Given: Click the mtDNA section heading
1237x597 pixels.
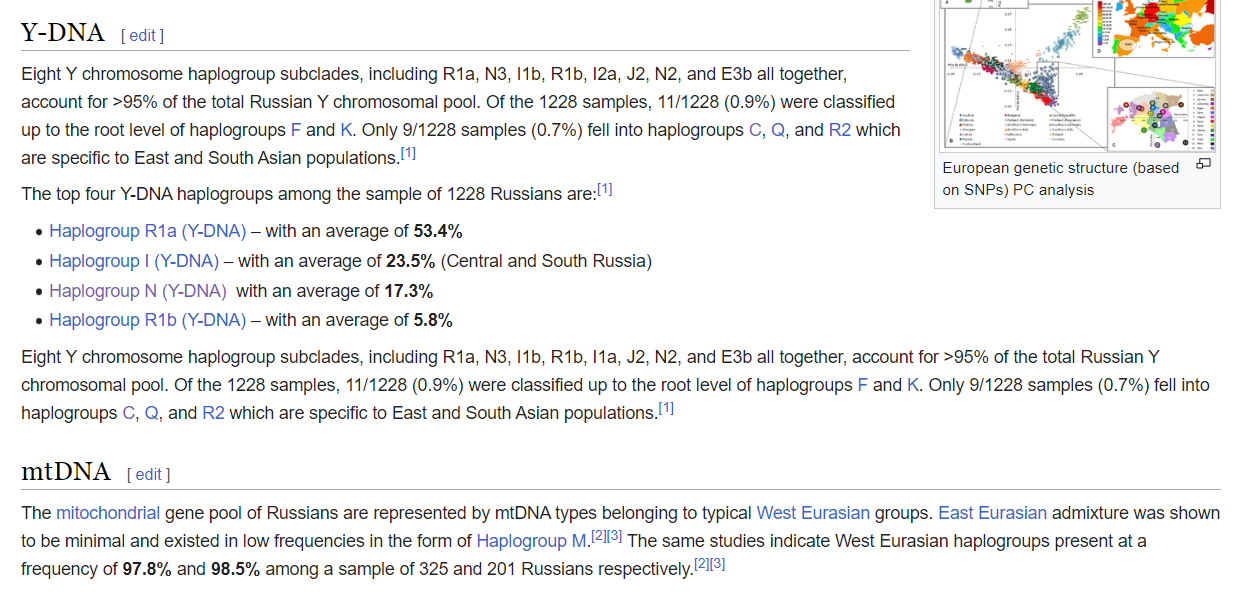Looking at the screenshot, I should 66,472.
